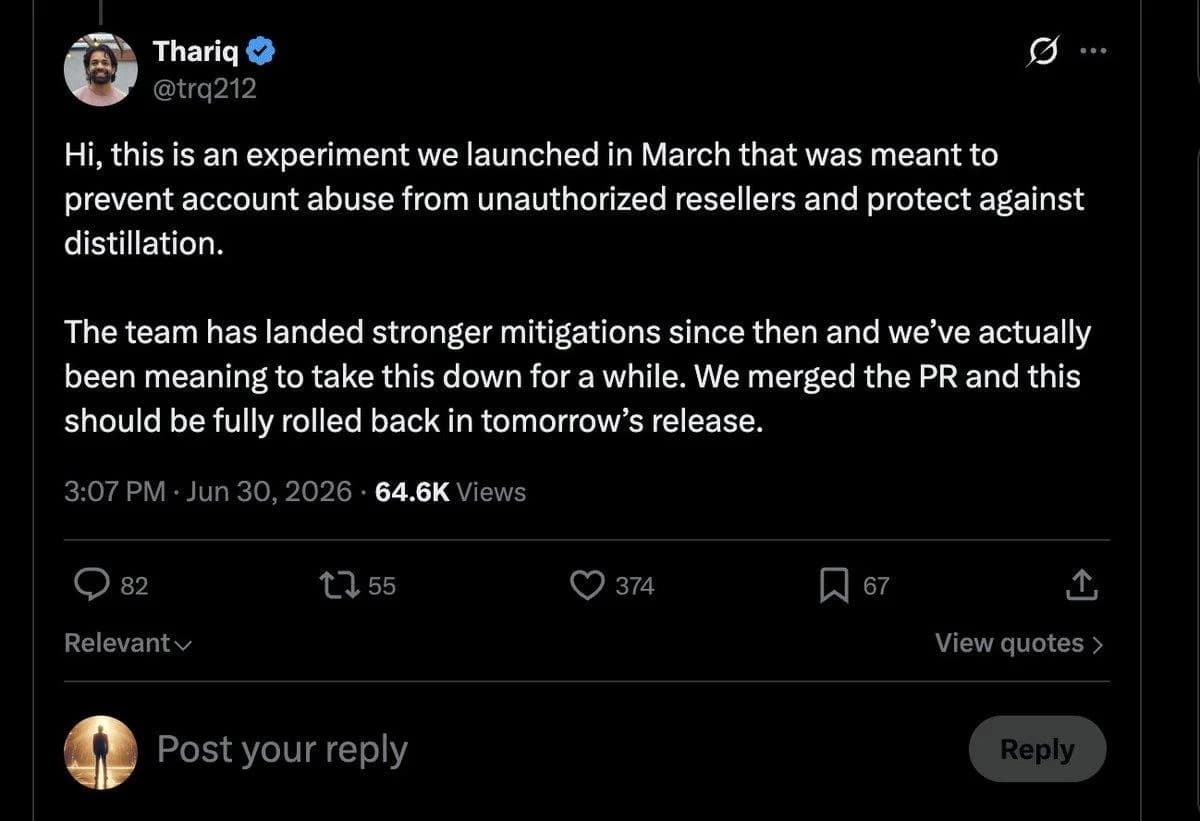The width and height of the screenshot is (1200, 821).
Task: Like the post with the heart icon
Action: (x=586, y=586)
